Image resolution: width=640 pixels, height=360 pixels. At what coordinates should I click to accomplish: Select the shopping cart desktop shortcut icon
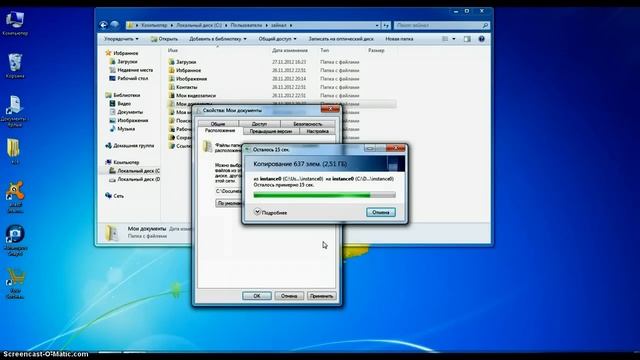click(x=15, y=283)
